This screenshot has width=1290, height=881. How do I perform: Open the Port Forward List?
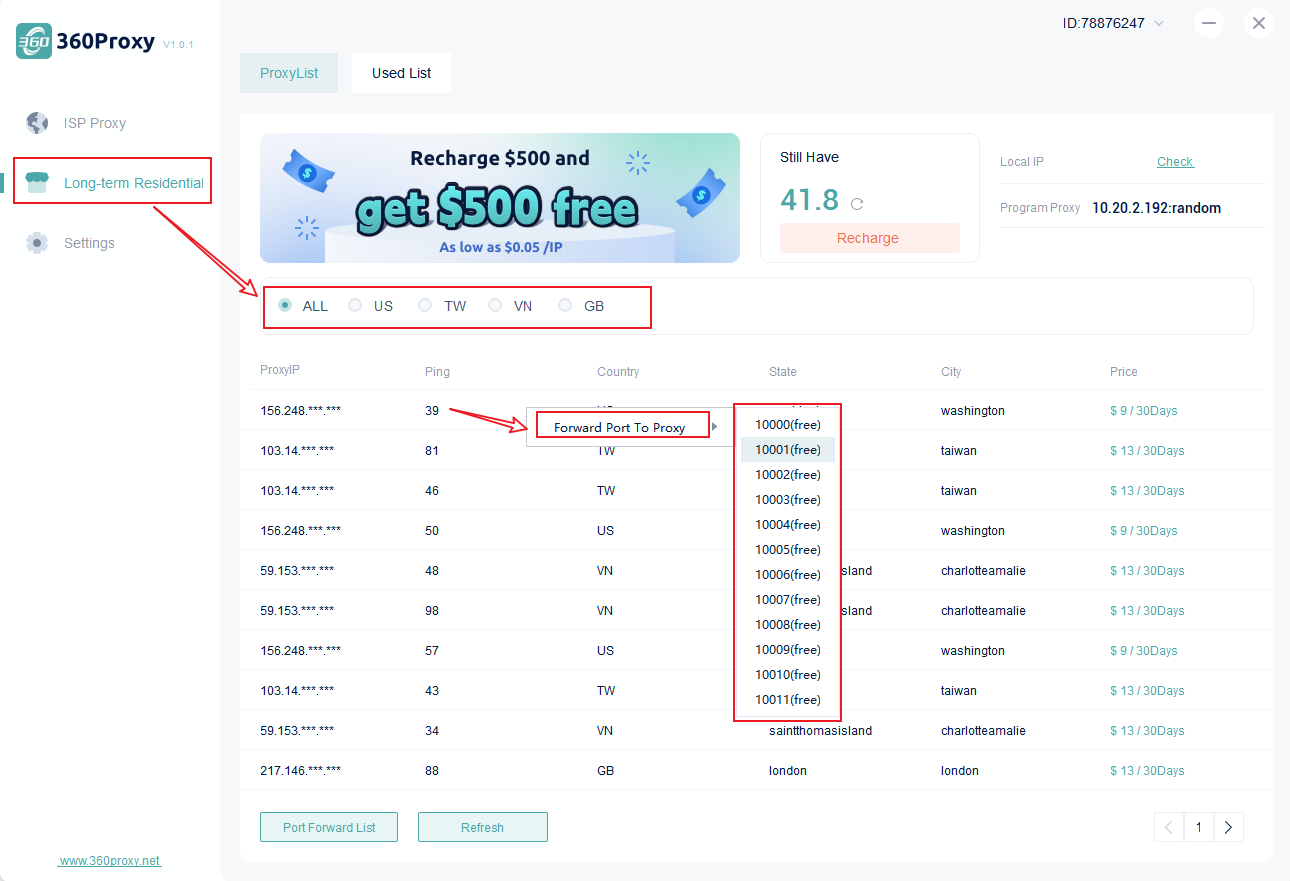click(x=329, y=827)
